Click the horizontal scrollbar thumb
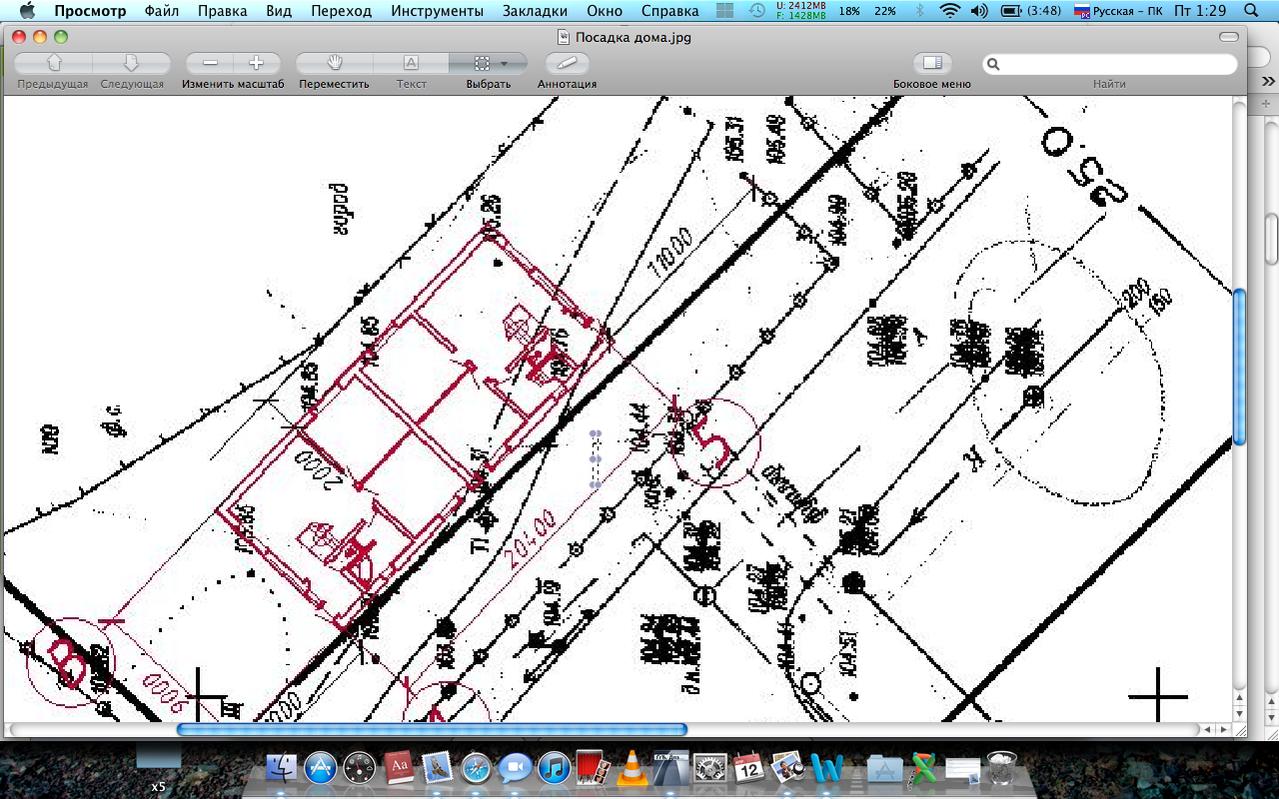Screen dimensions: 1279x799 coord(432,730)
